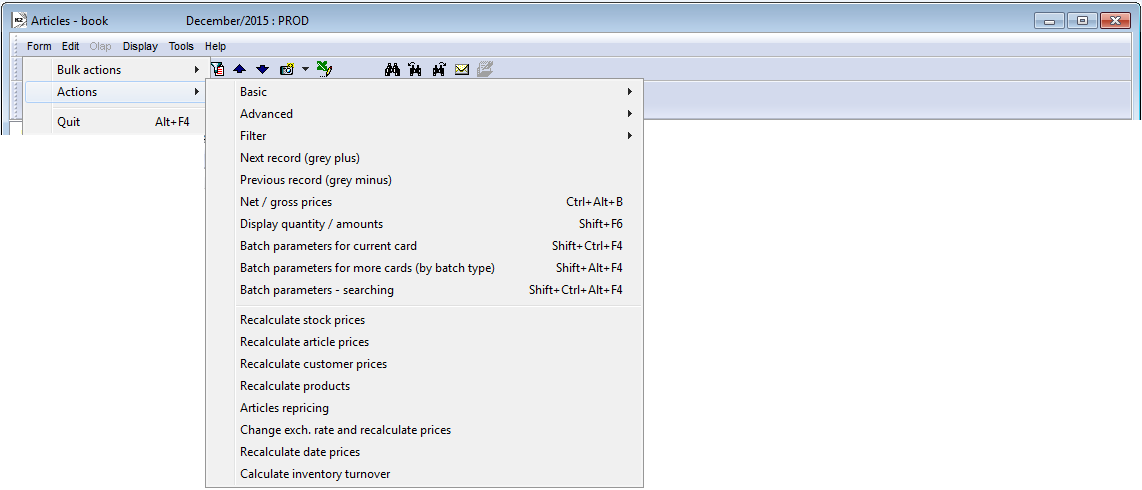Click the filter icon in the toolbar
The height and width of the screenshot is (490, 1142).
(217, 69)
